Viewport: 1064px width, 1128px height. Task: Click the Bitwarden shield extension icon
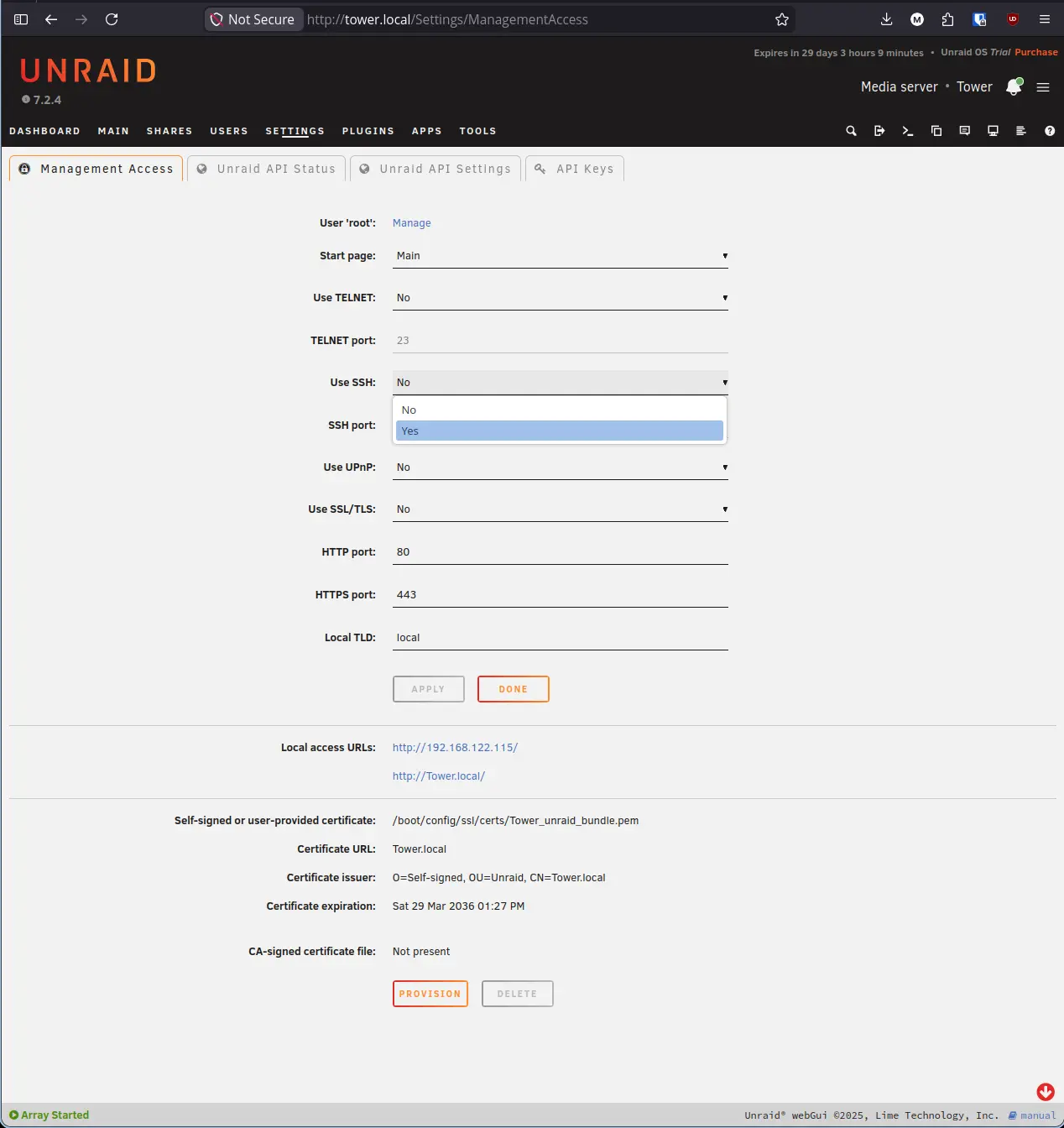979,19
